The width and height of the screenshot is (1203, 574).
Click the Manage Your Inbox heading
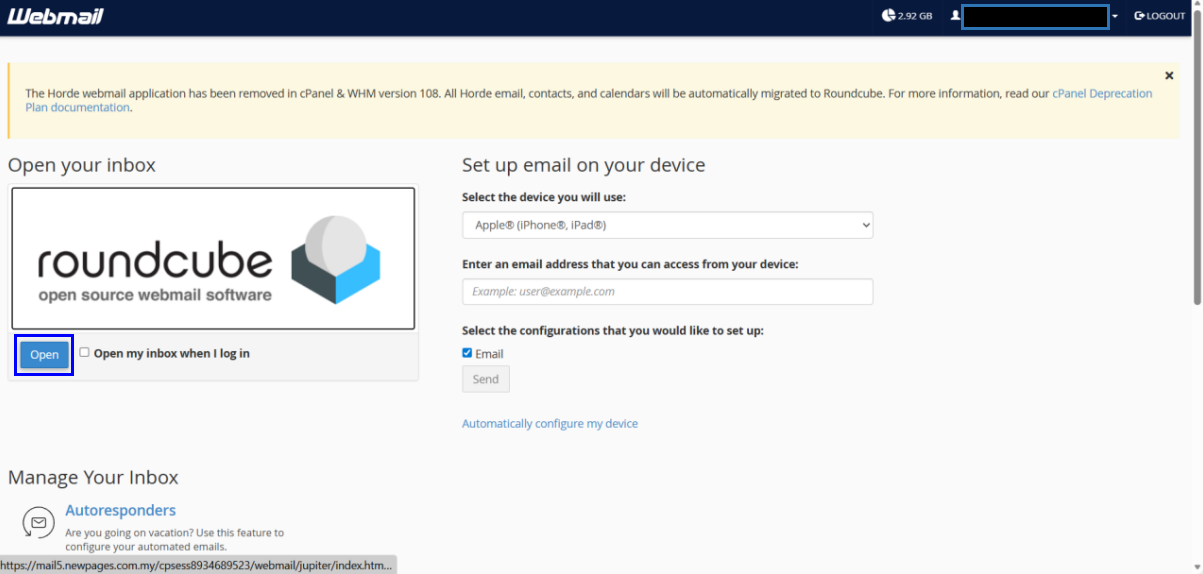[93, 477]
